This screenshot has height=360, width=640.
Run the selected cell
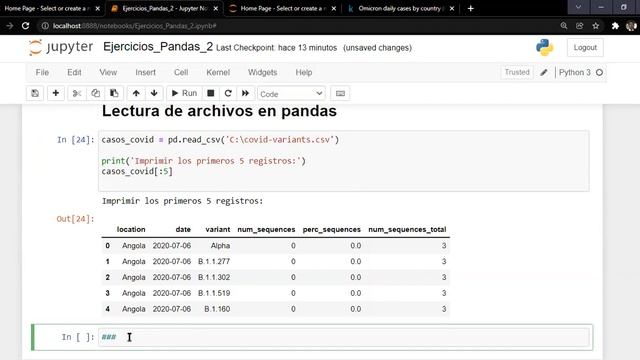click(x=184, y=93)
